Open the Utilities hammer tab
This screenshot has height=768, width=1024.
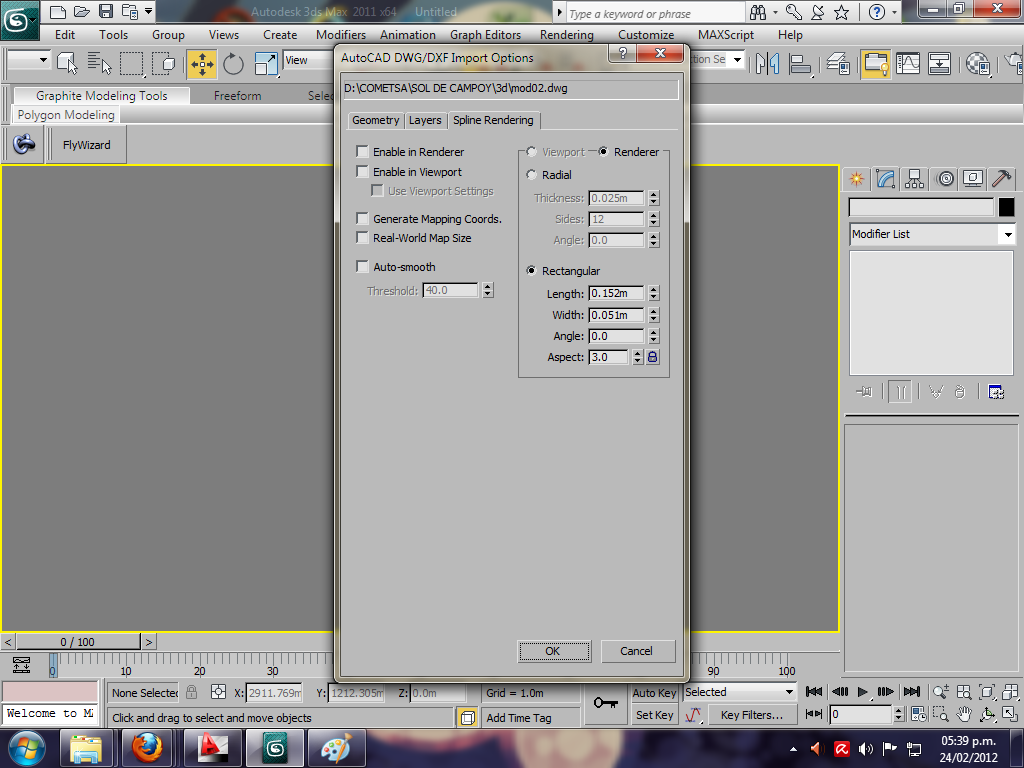[x=1001, y=178]
